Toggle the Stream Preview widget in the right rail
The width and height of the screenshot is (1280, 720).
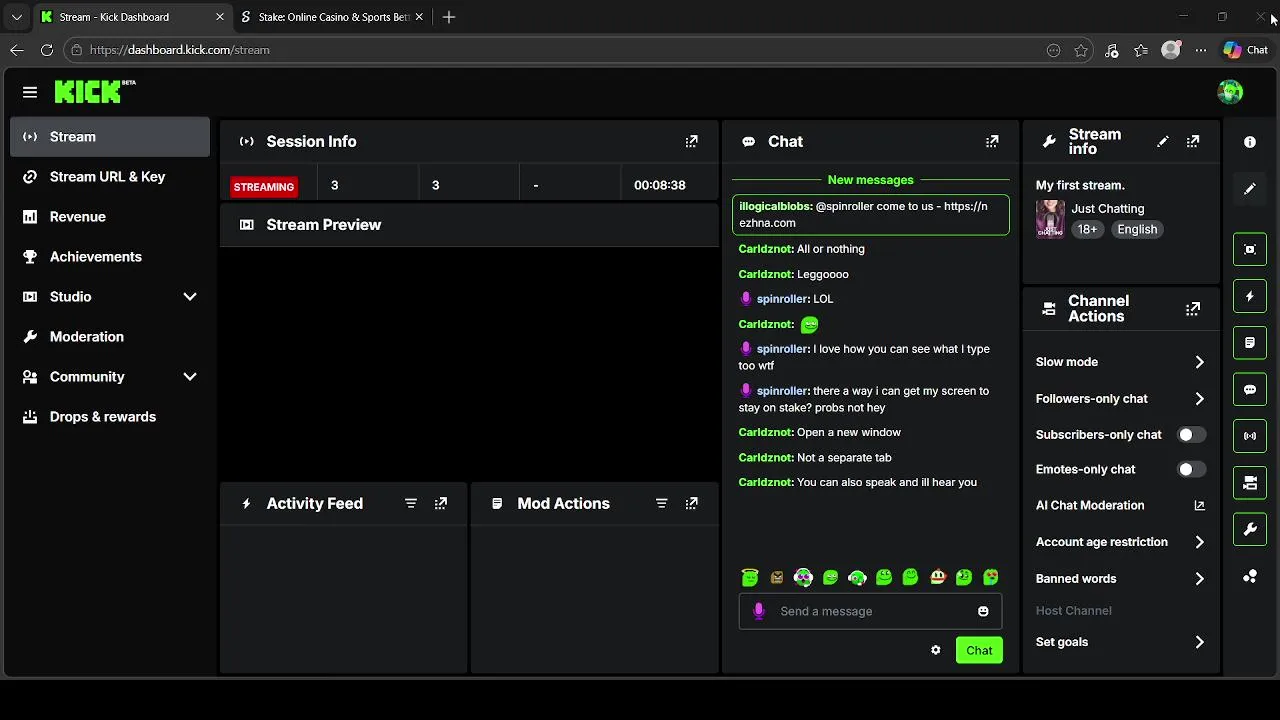click(1250, 249)
